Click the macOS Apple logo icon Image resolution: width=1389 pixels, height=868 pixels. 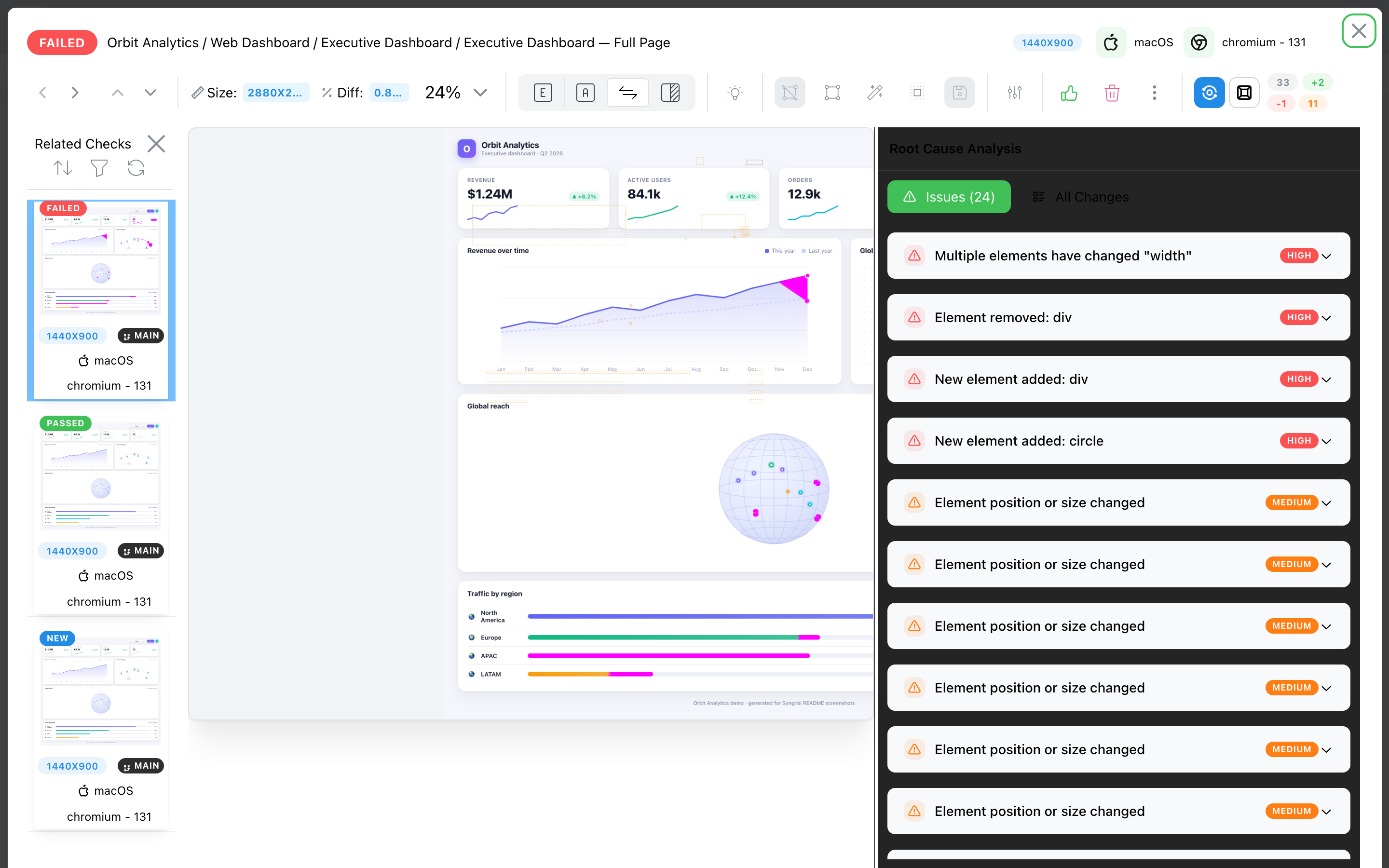coord(1111,42)
